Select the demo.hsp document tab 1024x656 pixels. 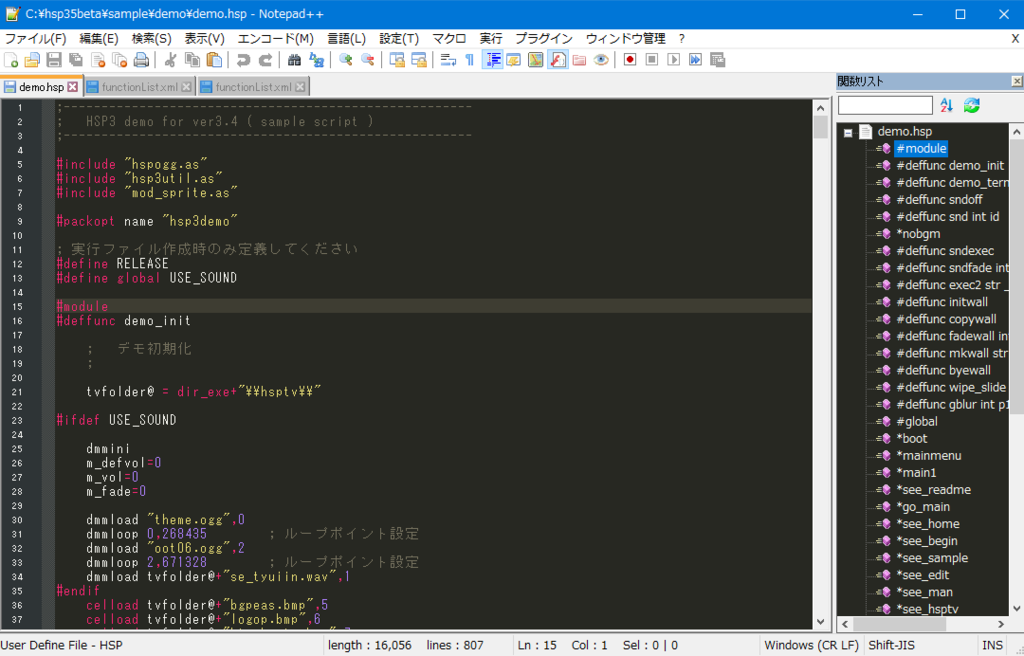point(41,87)
